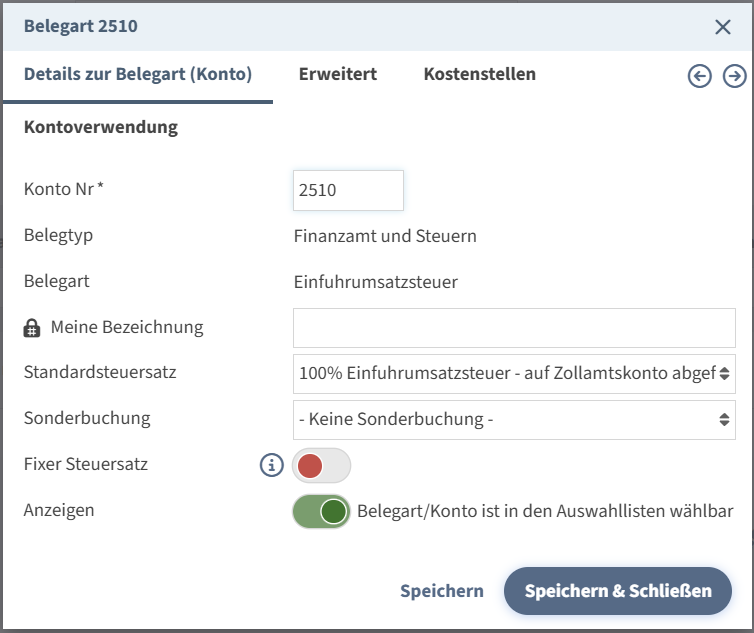
Task: Close the Belegart 2510 dialog
Action: pyautogui.click(x=723, y=27)
